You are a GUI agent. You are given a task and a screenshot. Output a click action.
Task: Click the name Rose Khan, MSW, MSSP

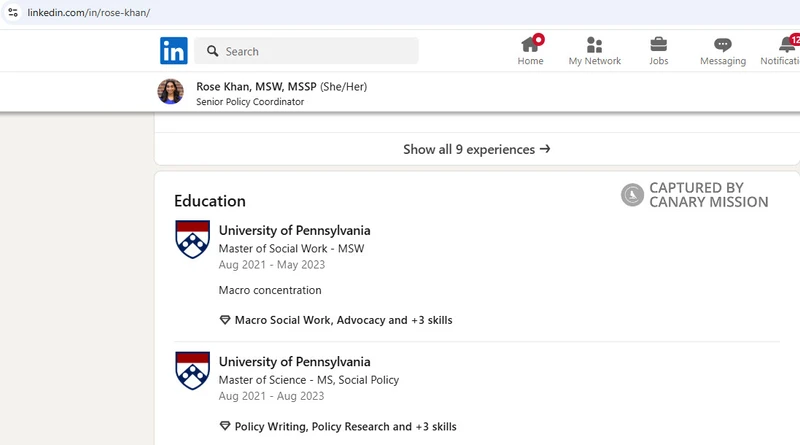(256, 87)
